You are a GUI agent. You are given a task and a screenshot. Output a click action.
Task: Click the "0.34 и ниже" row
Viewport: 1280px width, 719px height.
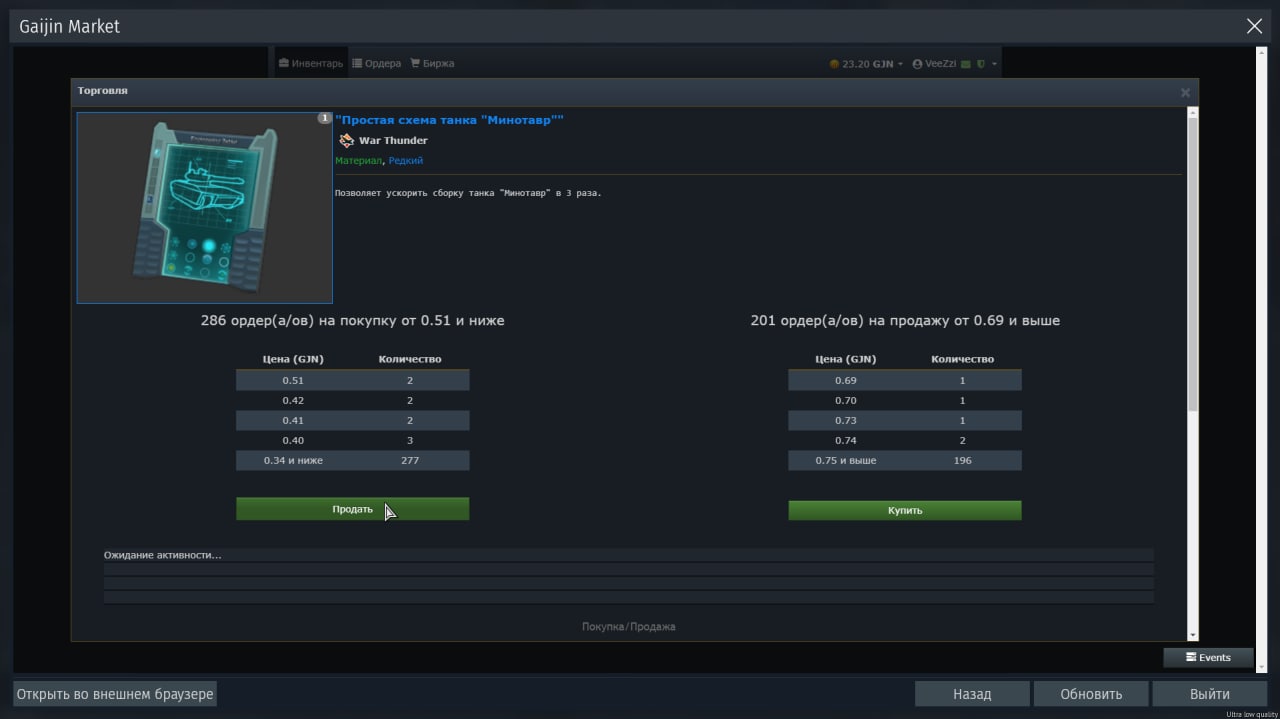pyautogui.click(x=352, y=460)
